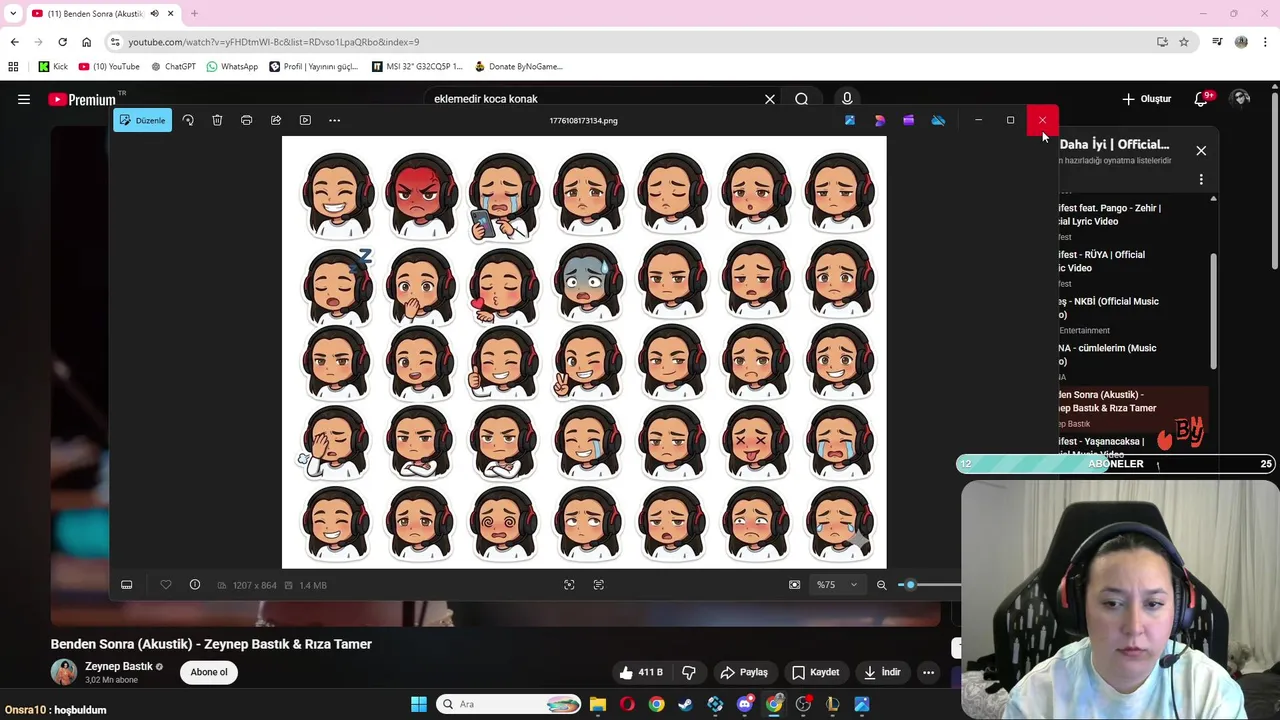Click the YouTube search magnifier button
This screenshot has width=1280, height=720.
click(x=802, y=99)
